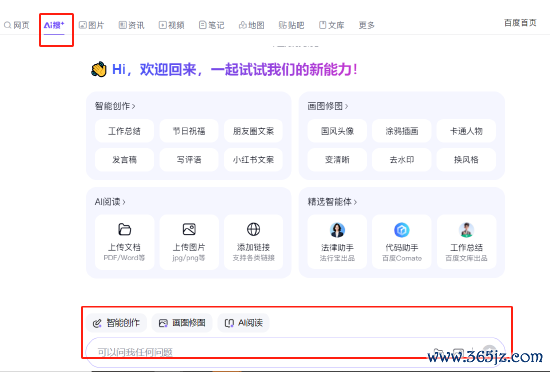
Task: Go to the 视频 tab
Action: click(172, 25)
